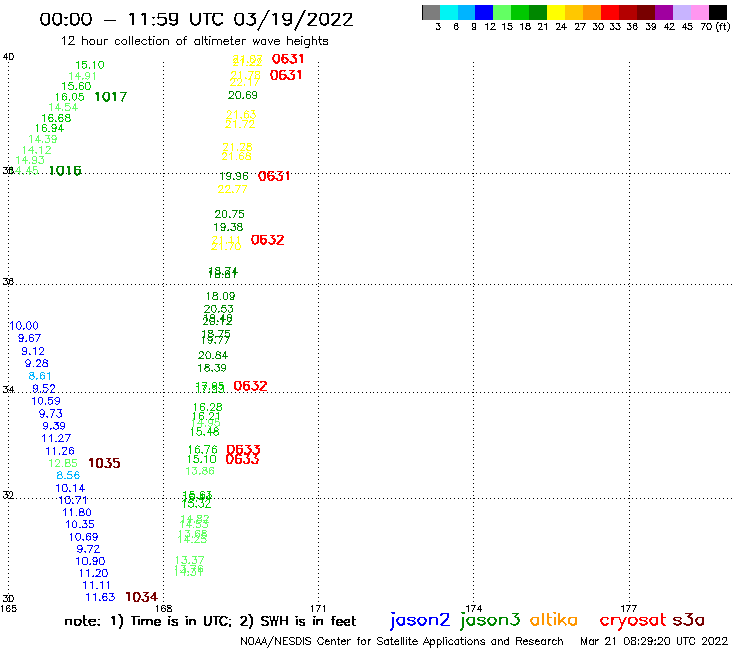Screen dimensions: 740x650
Task: Click the blue value '10.00'
Action: (24, 326)
